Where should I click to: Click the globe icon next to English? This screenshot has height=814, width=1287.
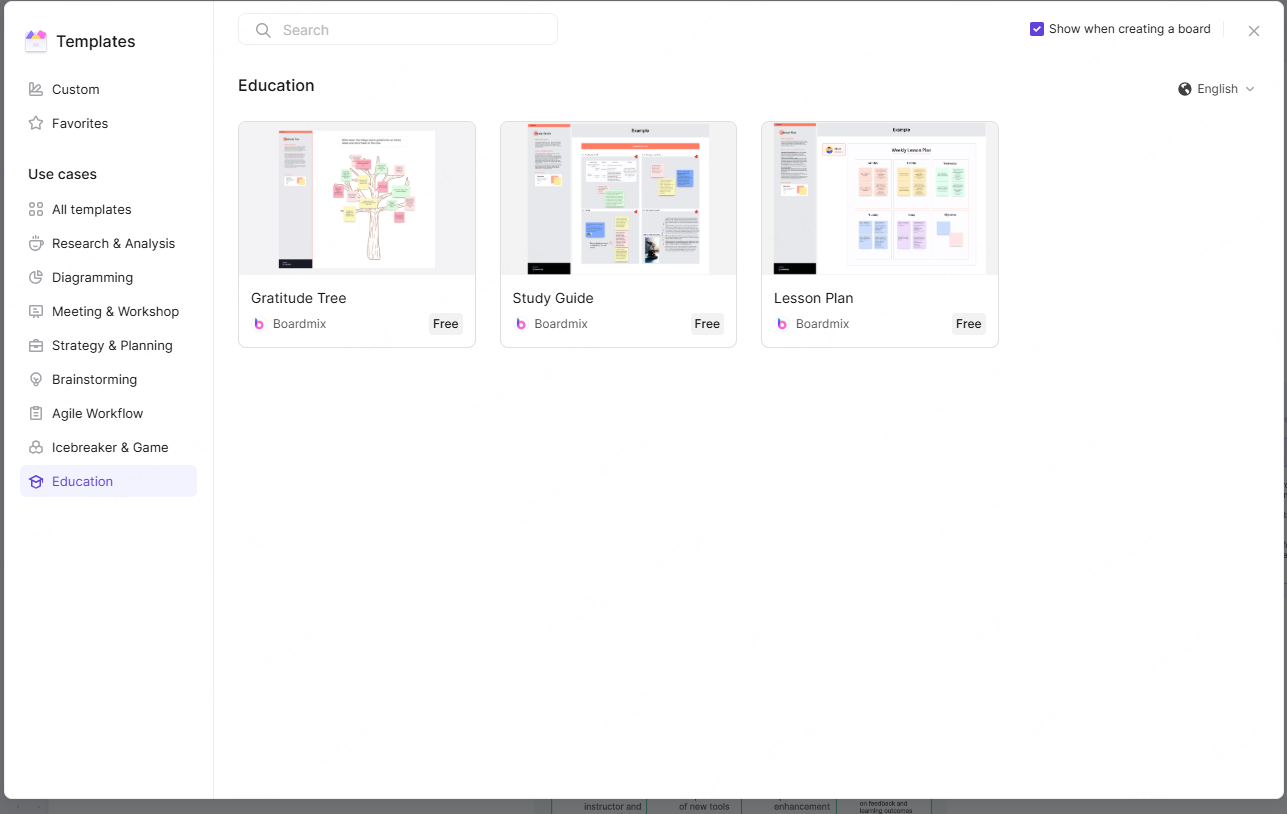pyautogui.click(x=1185, y=88)
